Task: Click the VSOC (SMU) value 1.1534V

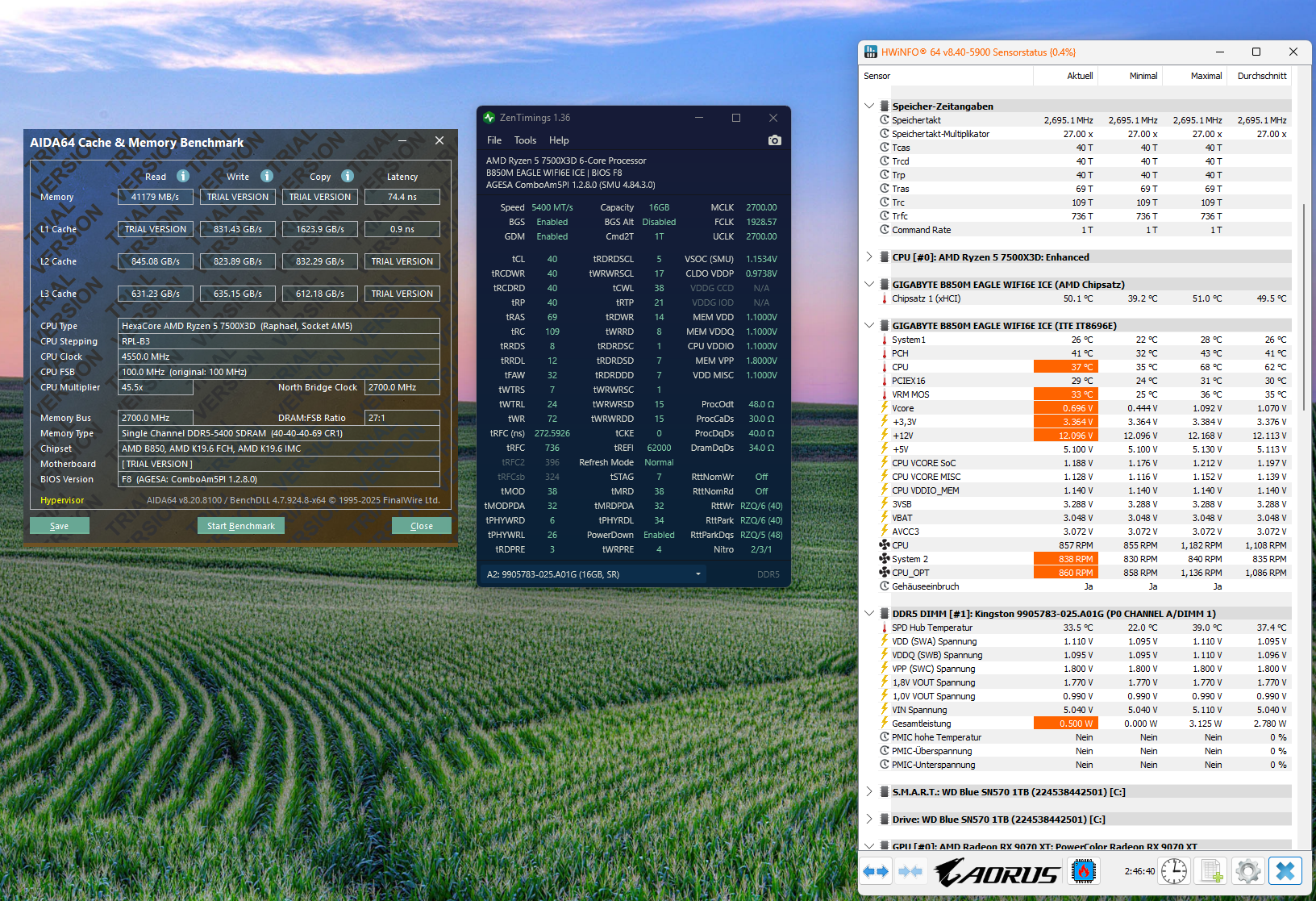Action: pyautogui.click(x=761, y=259)
